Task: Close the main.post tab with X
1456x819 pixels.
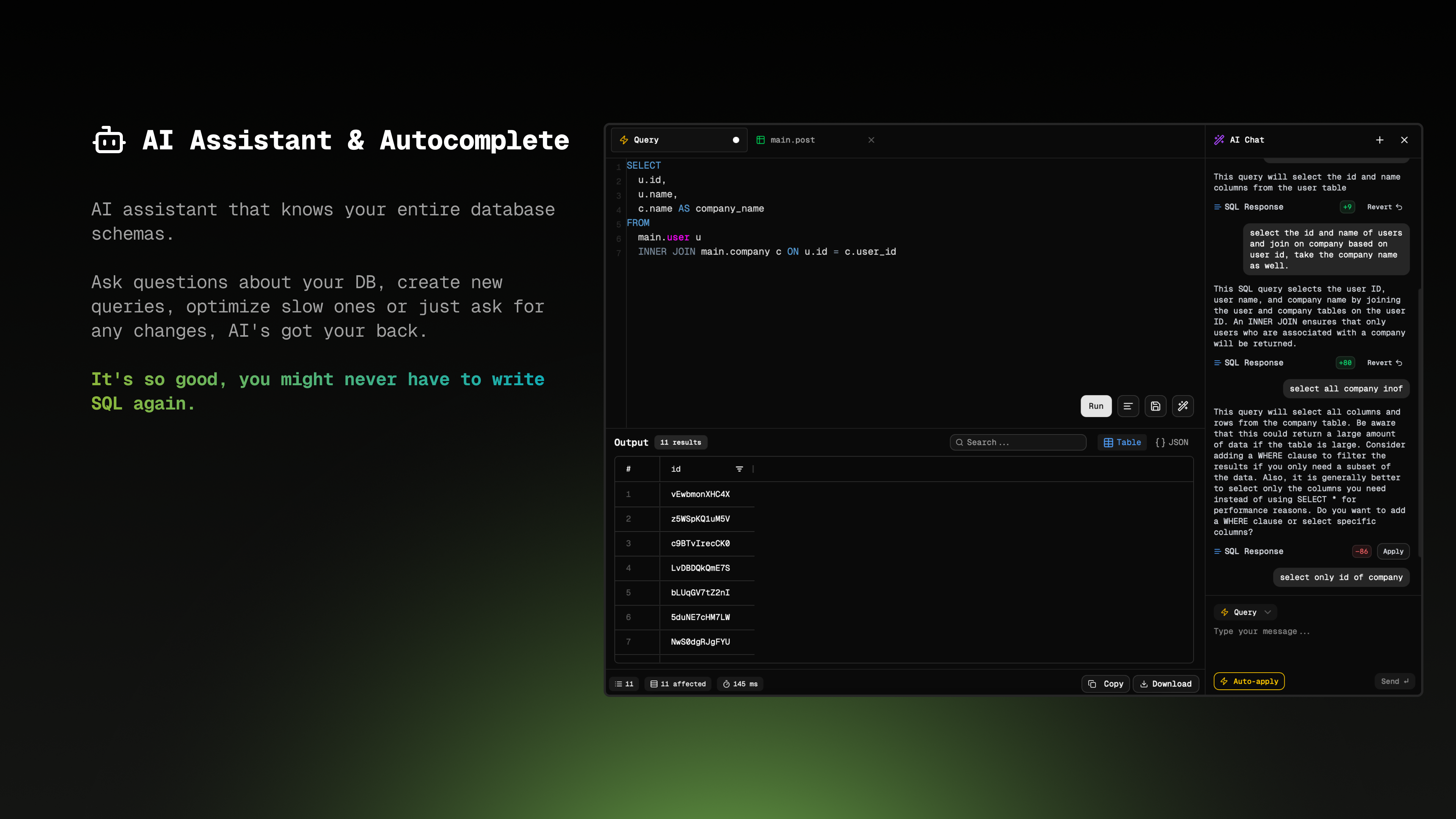Action: point(871,140)
